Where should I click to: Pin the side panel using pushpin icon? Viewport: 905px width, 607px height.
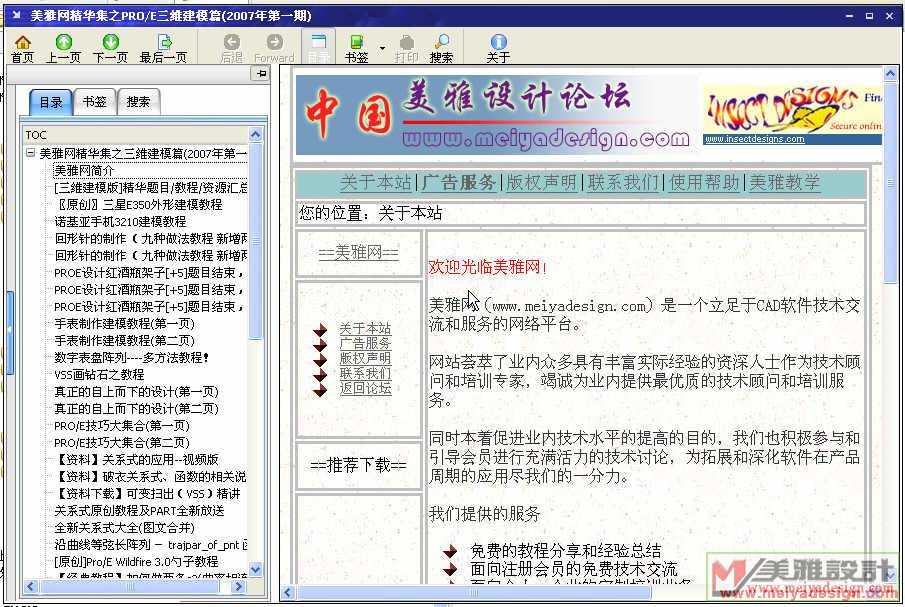(261, 73)
